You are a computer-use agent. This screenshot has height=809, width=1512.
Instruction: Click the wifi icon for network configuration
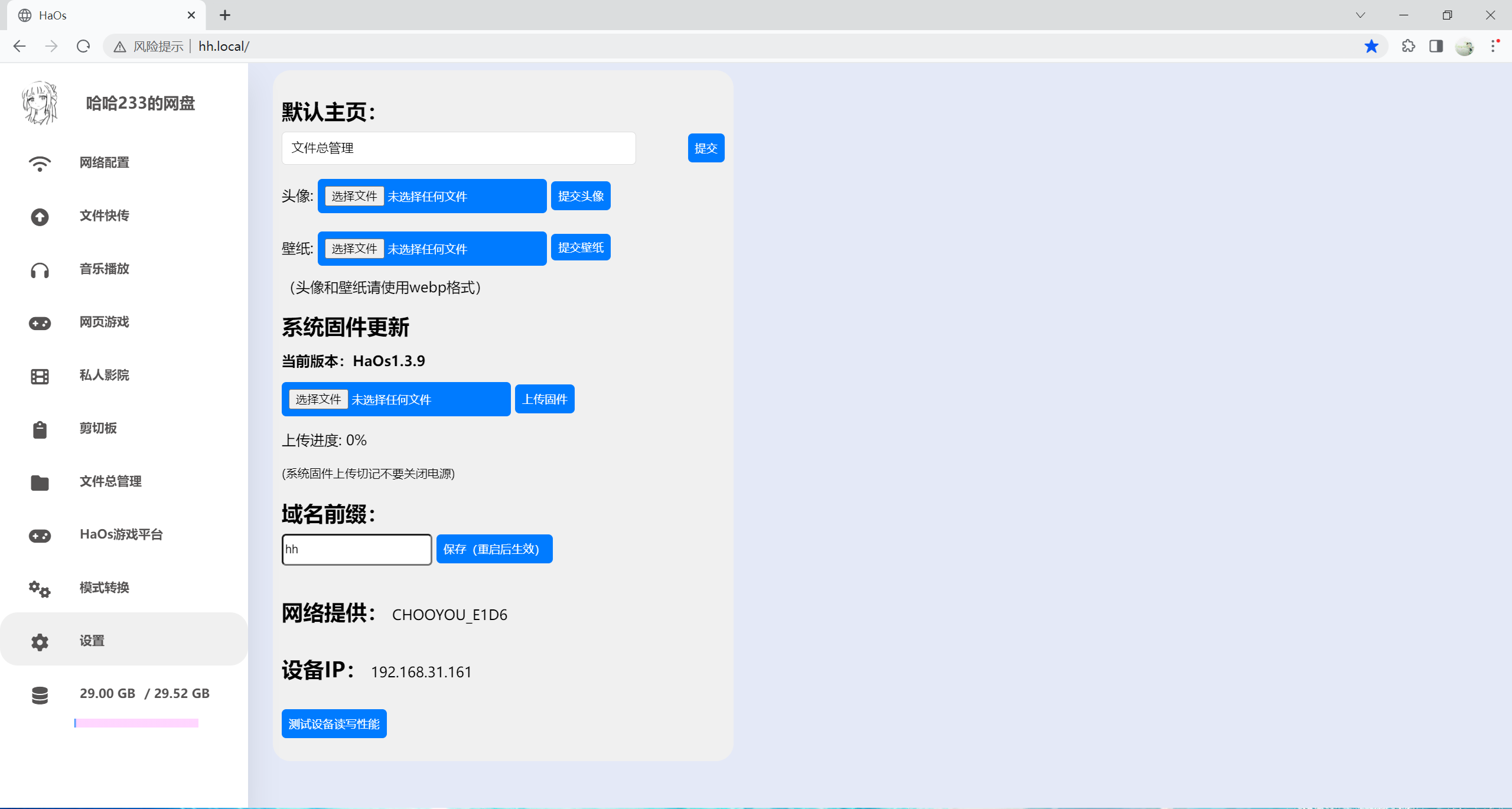(x=40, y=164)
